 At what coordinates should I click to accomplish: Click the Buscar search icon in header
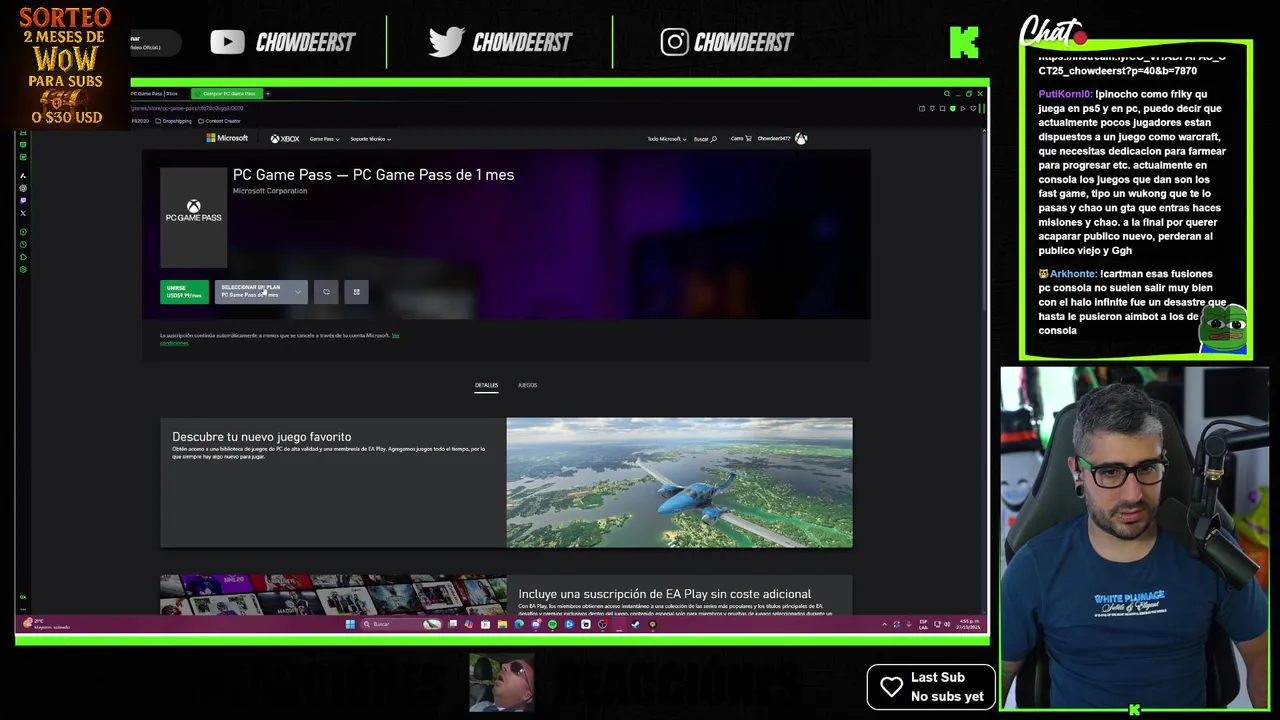(x=705, y=139)
